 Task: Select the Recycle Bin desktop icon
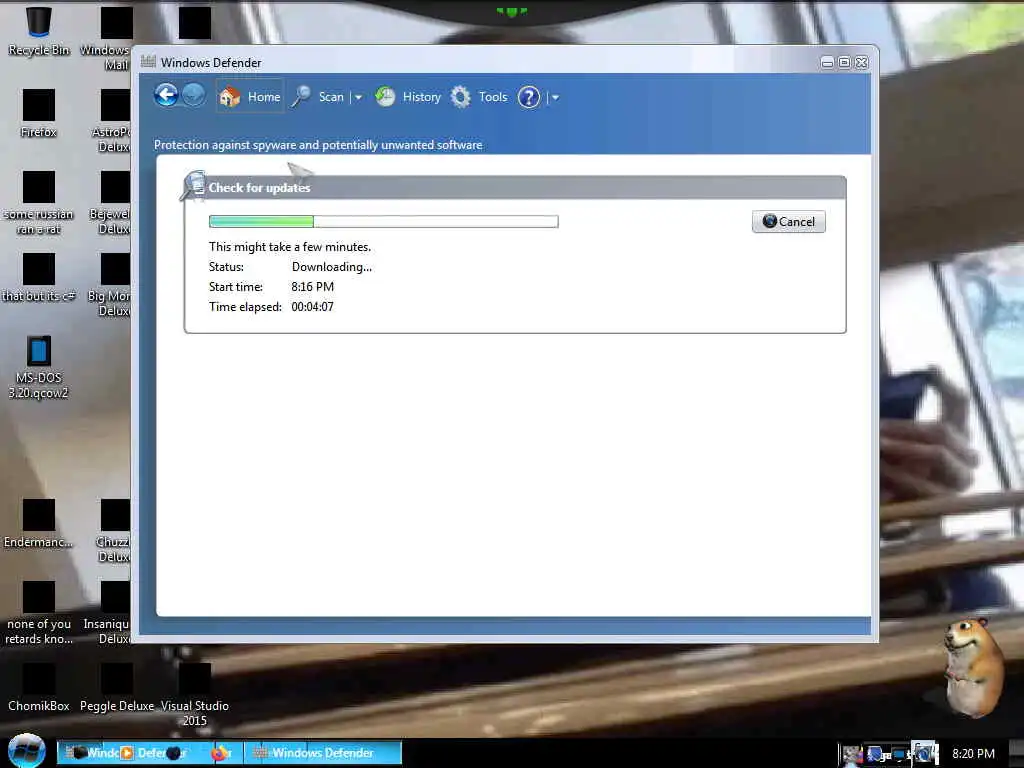[39, 31]
